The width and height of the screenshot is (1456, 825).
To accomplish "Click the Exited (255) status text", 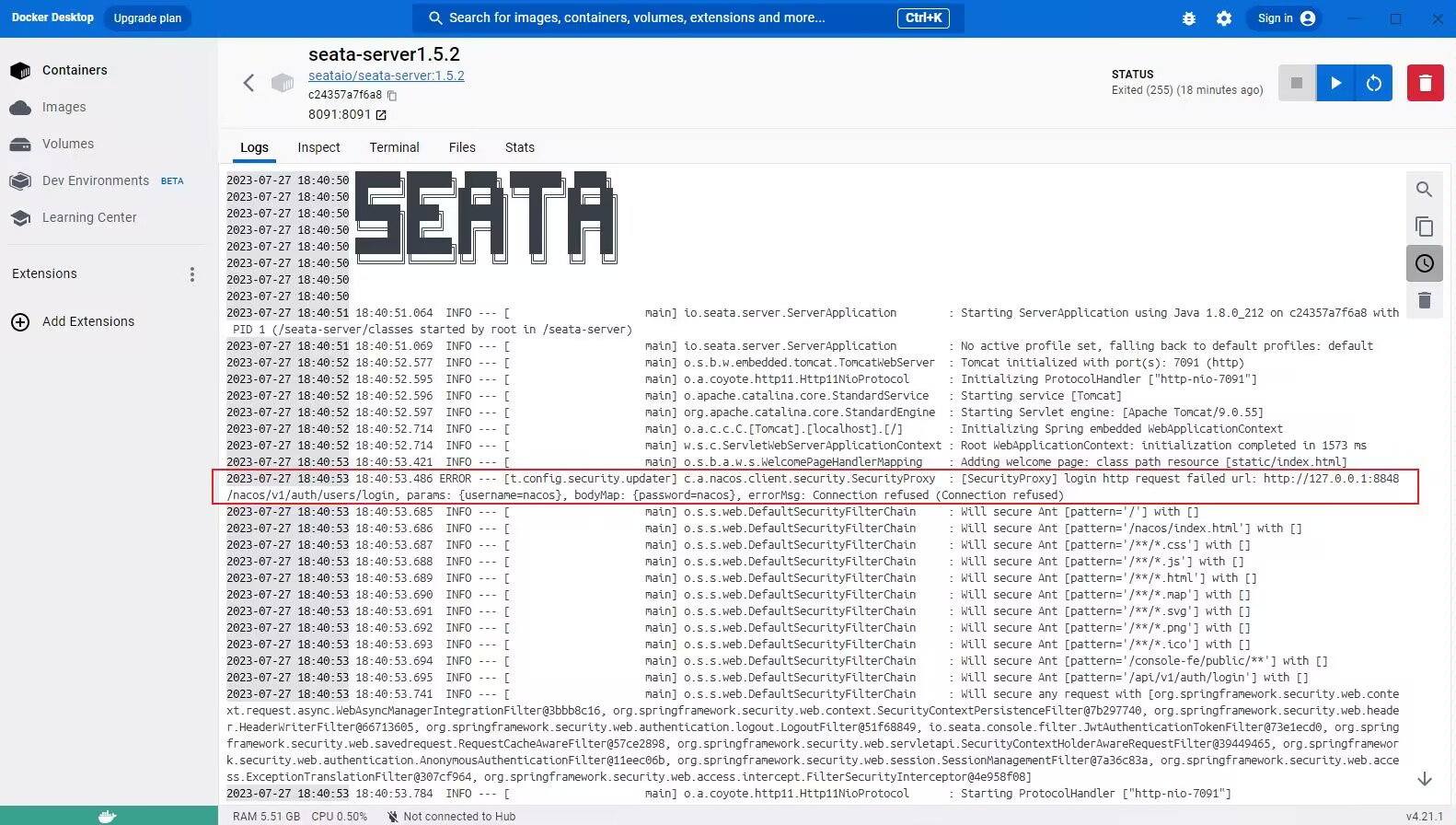I will coord(1187,90).
